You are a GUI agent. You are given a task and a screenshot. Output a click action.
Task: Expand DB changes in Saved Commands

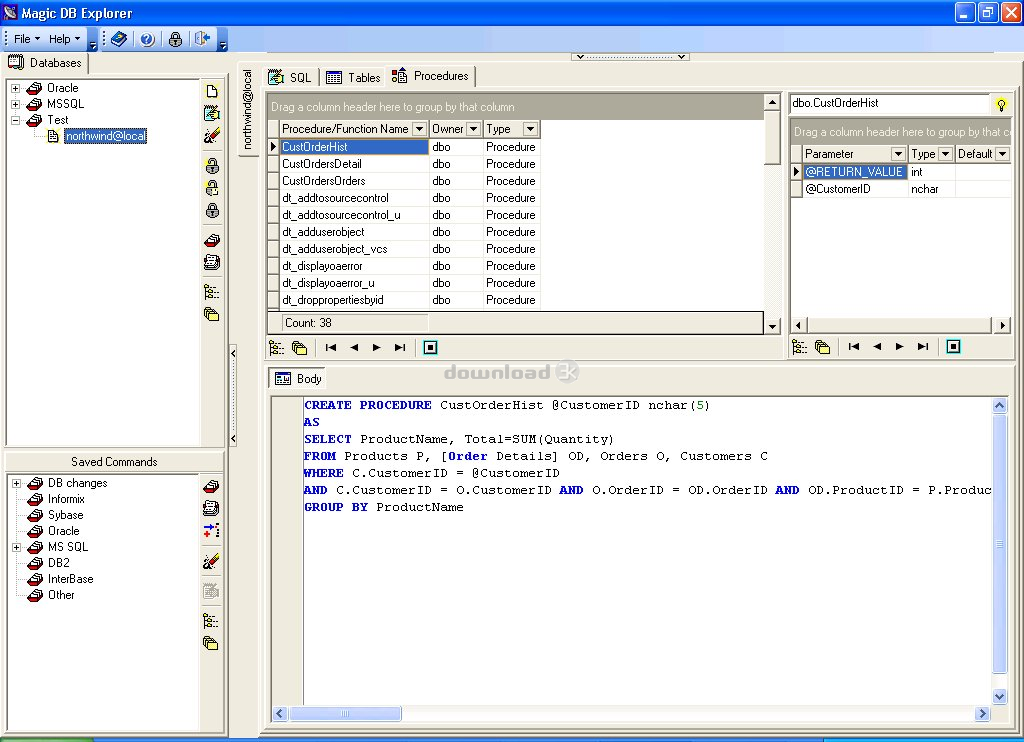coord(16,483)
